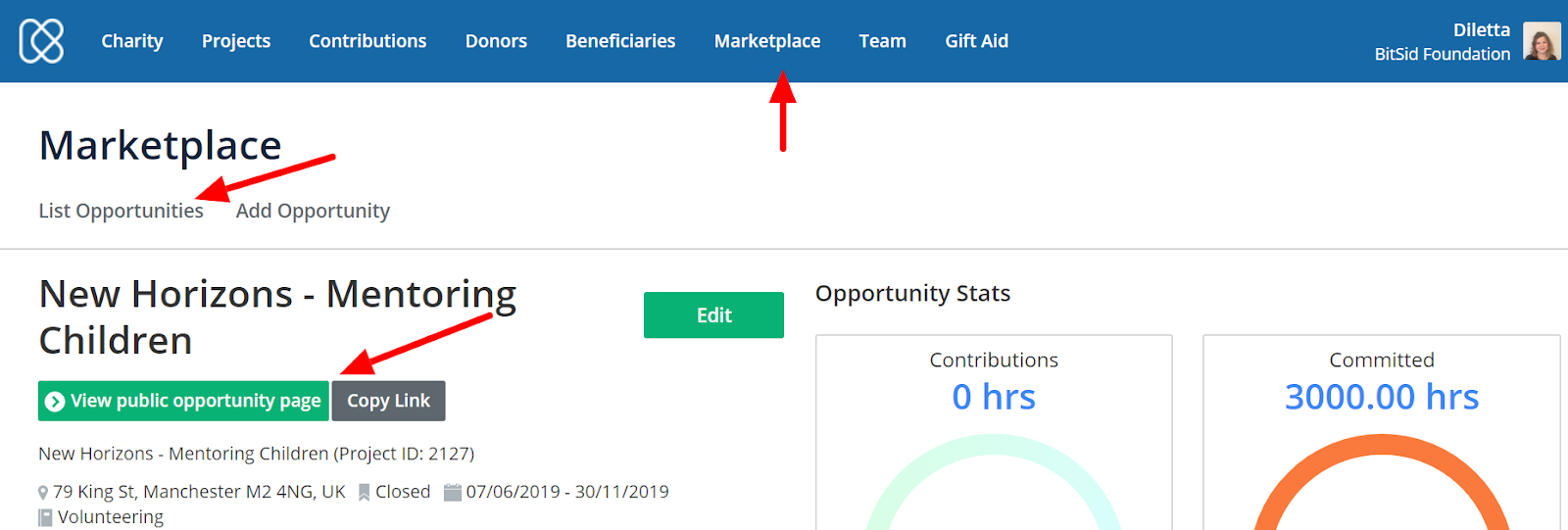Click View public opportunity page
Screen dimensions: 1568x530
183,401
